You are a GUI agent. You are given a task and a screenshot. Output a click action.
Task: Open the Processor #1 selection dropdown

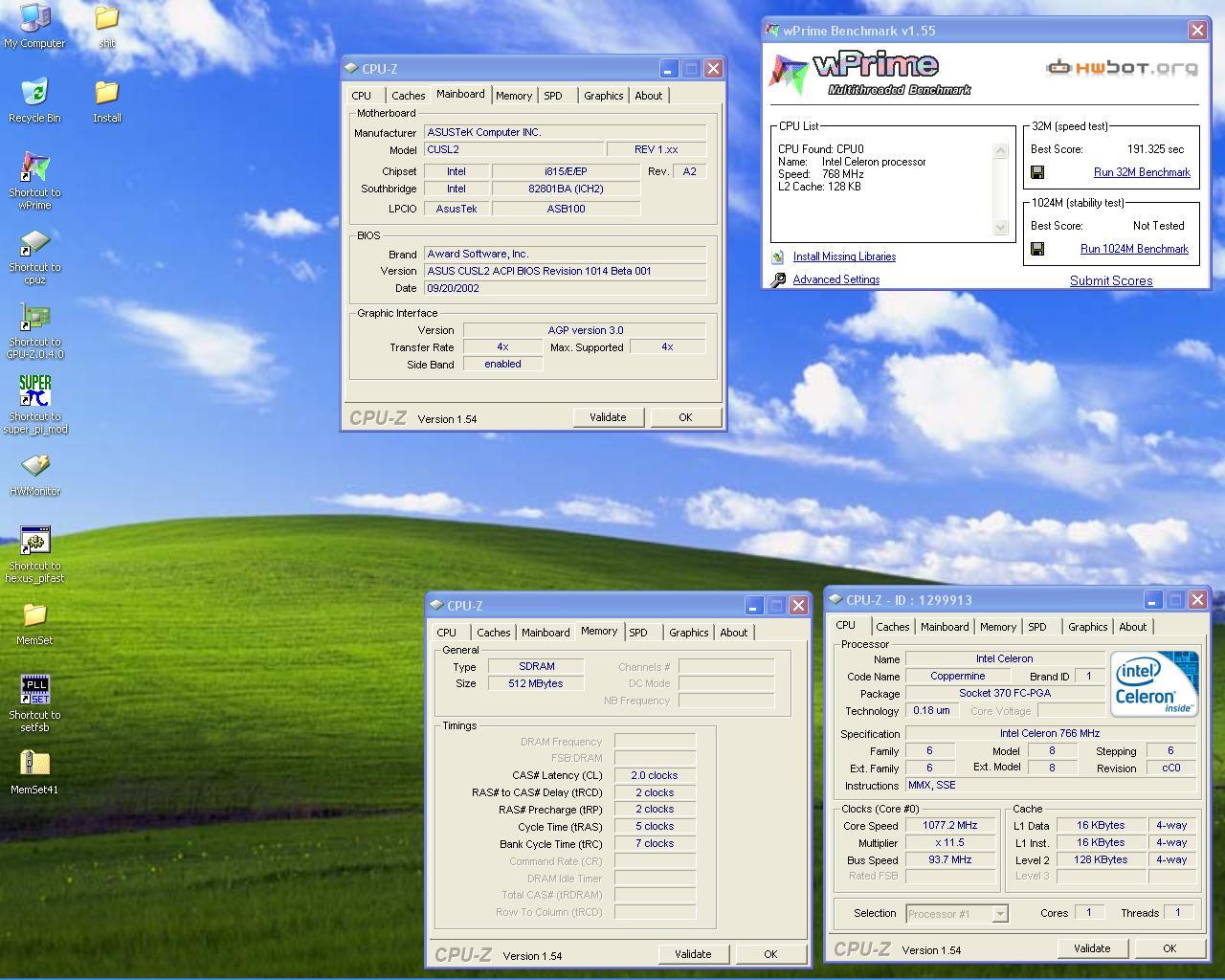click(x=999, y=914)
